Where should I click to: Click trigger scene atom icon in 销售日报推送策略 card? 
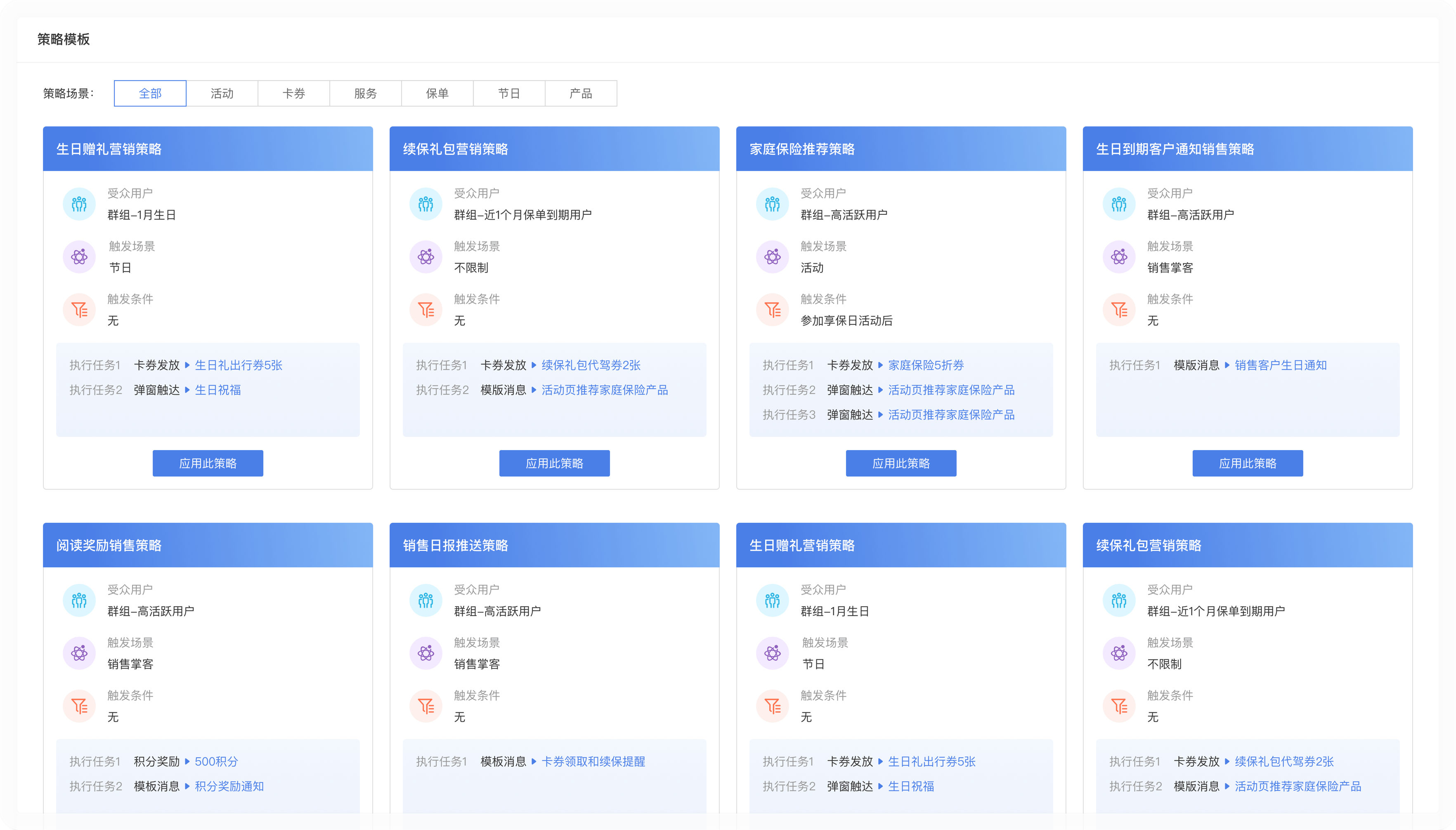pos(425,653)
